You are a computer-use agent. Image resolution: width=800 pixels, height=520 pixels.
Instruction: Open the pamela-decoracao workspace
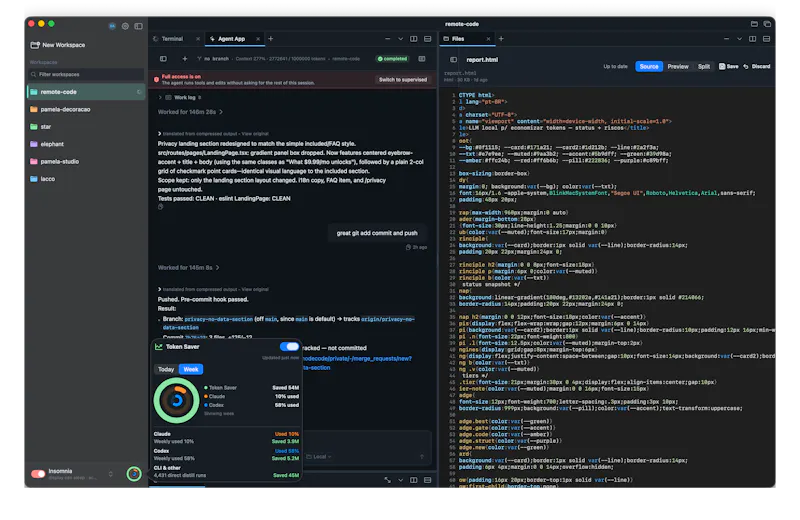pos(85,109)
